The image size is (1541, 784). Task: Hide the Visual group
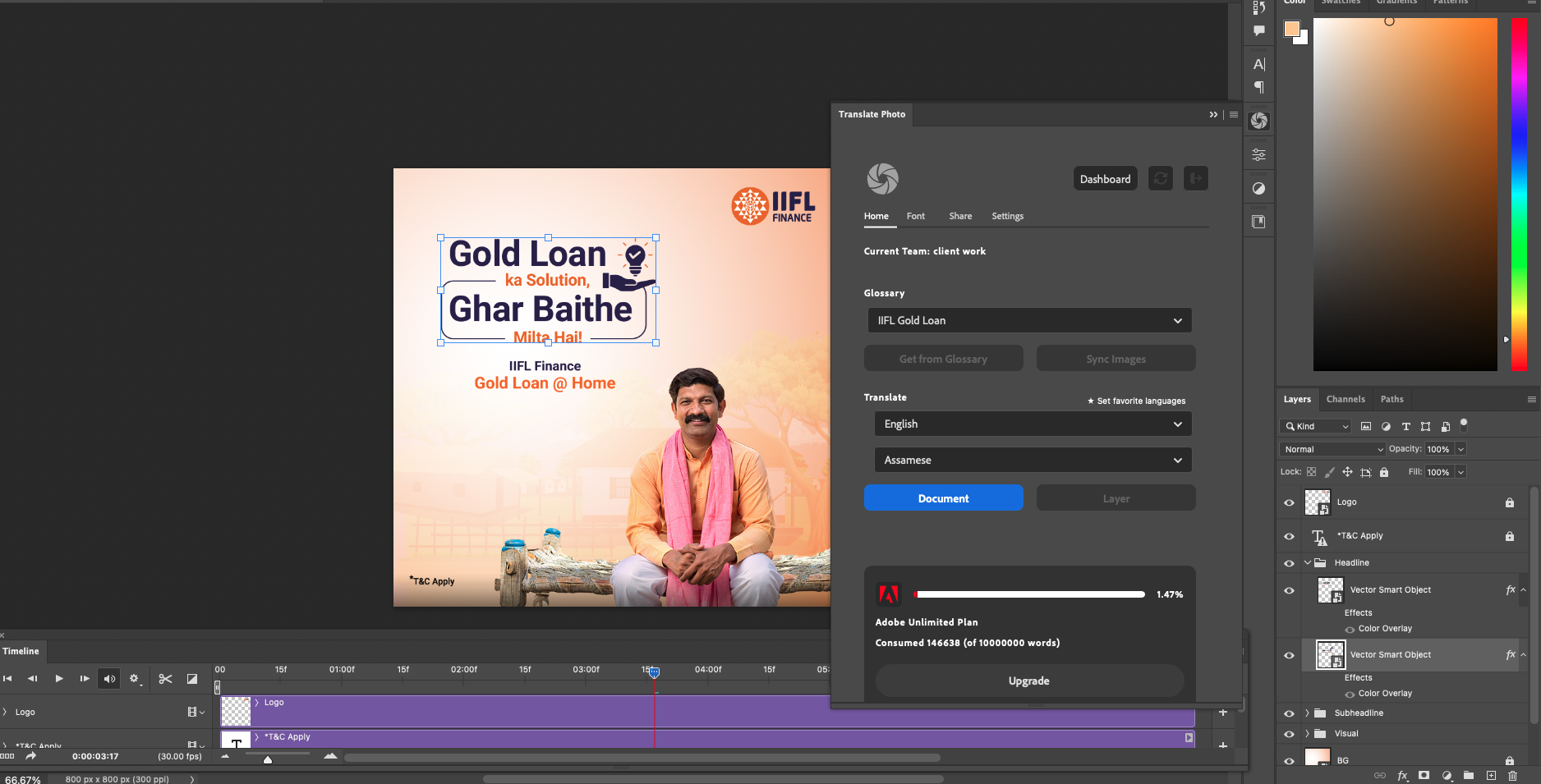click(1289, 734)
